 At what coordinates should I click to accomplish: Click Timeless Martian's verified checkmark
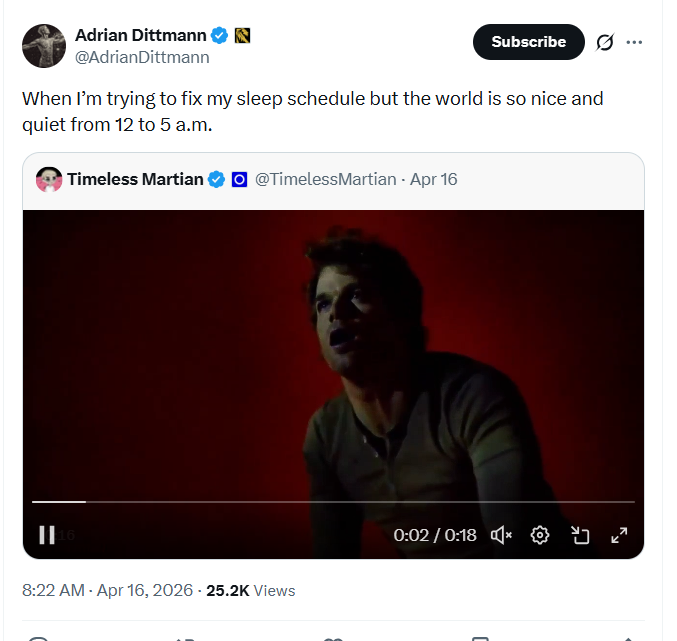tap(216, 180)
